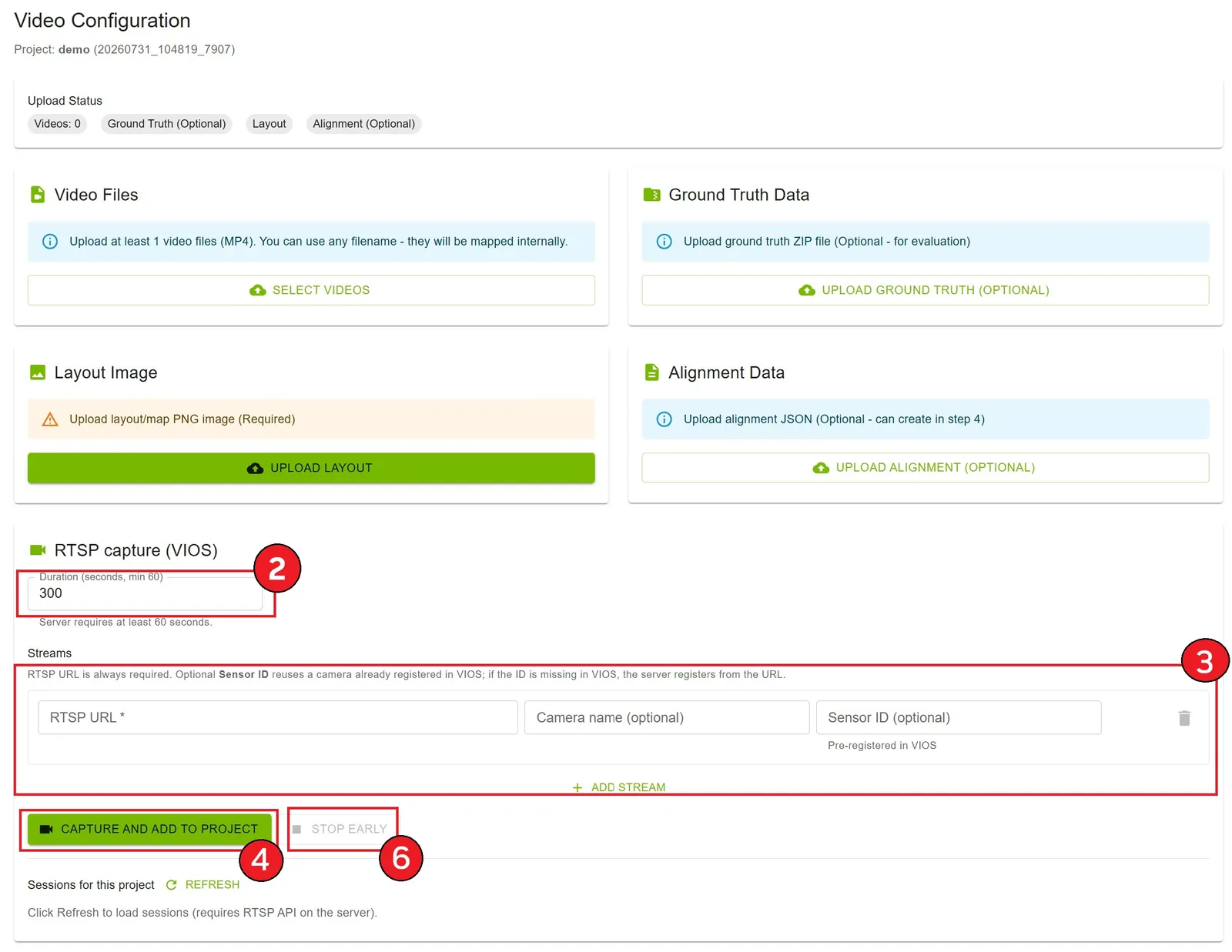Click the Videos: 0 status chip
This screenshot has height=952, width=1232.
tap(58, 124)
